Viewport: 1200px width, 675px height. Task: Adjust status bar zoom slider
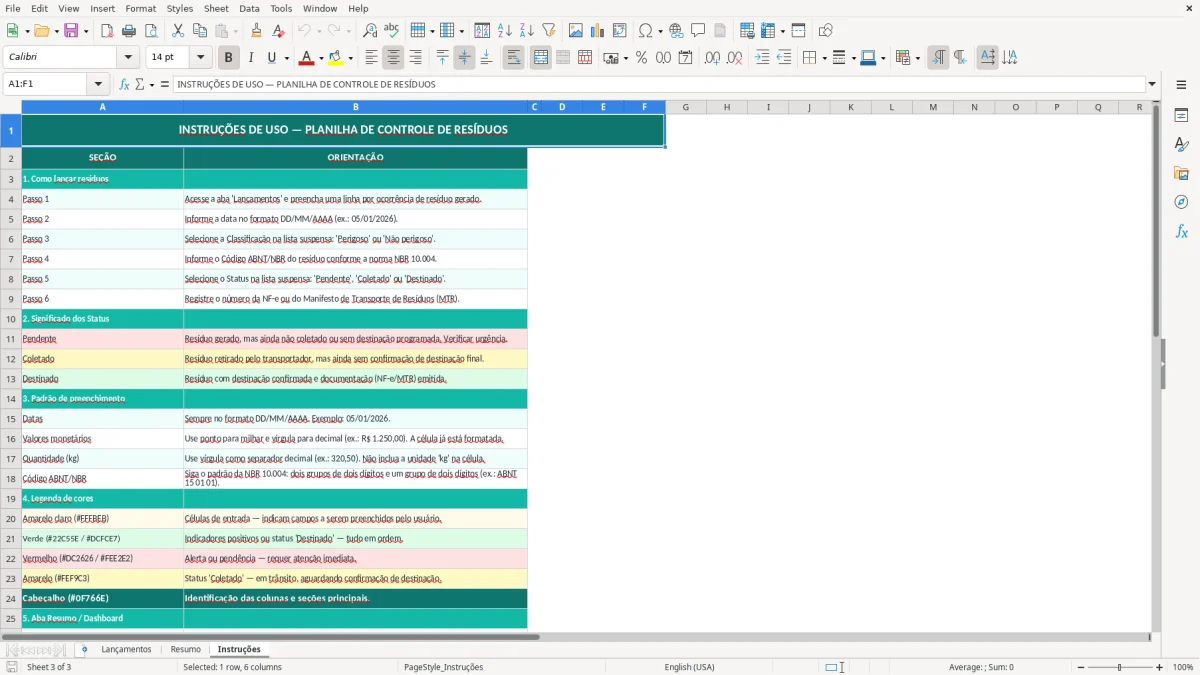1119,667
